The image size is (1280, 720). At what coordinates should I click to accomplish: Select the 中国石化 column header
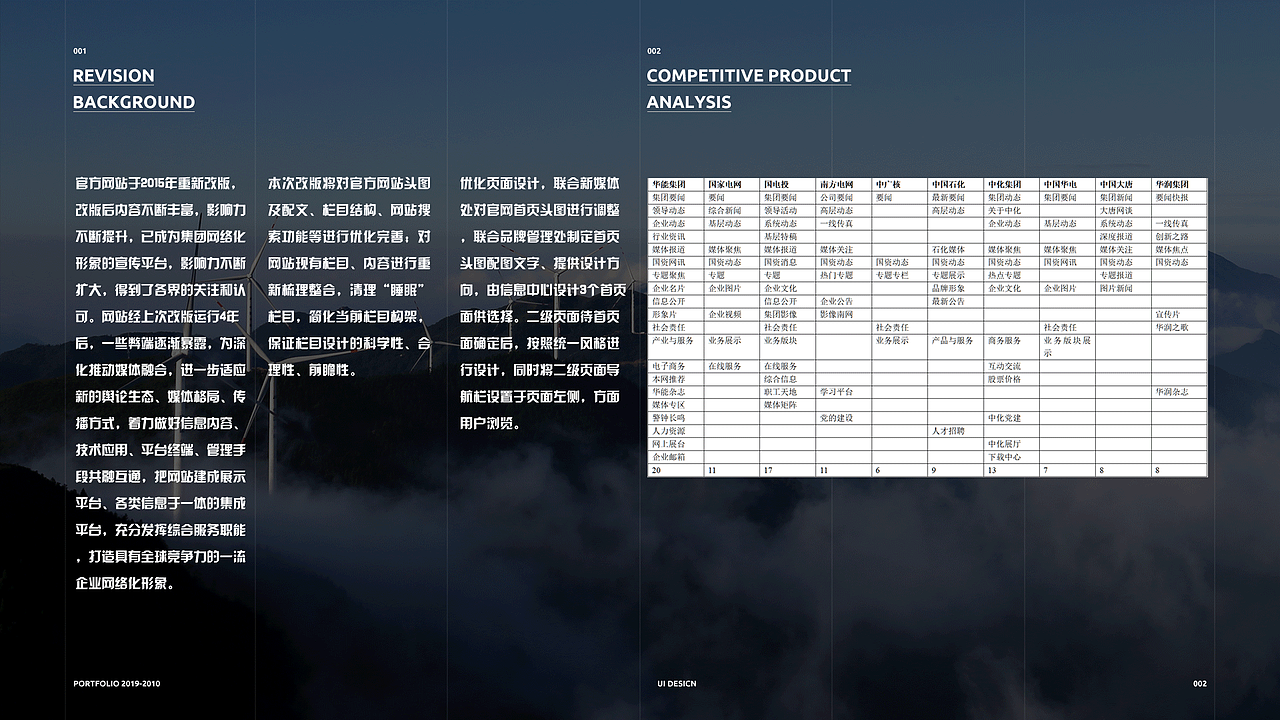click(956, 184)
